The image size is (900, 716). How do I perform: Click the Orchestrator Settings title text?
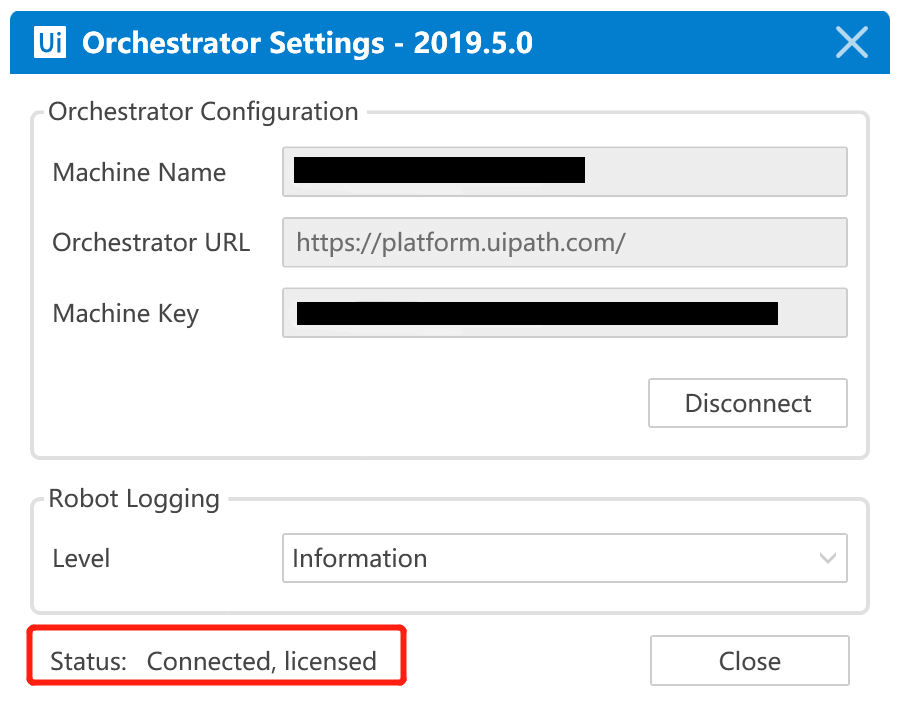click(x=307, y=43)
